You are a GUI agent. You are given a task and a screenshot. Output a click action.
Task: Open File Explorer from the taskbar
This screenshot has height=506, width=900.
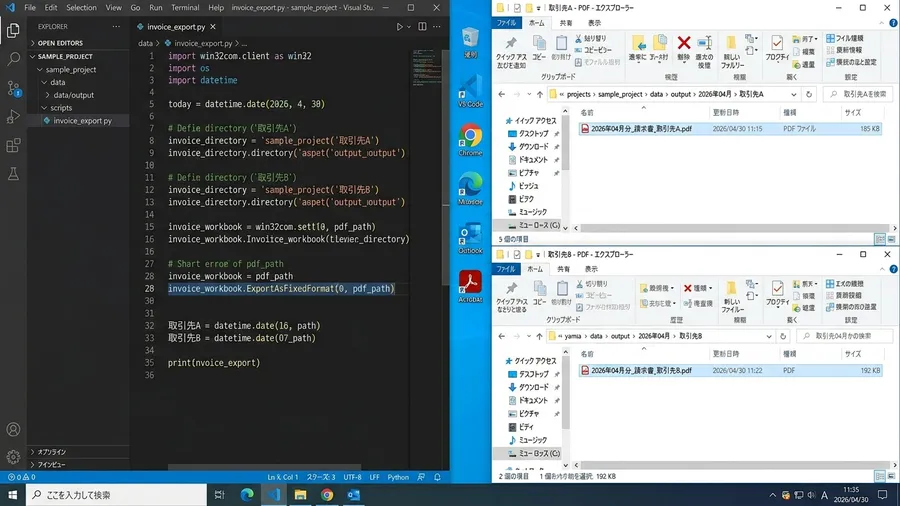[x=300, y=495]
